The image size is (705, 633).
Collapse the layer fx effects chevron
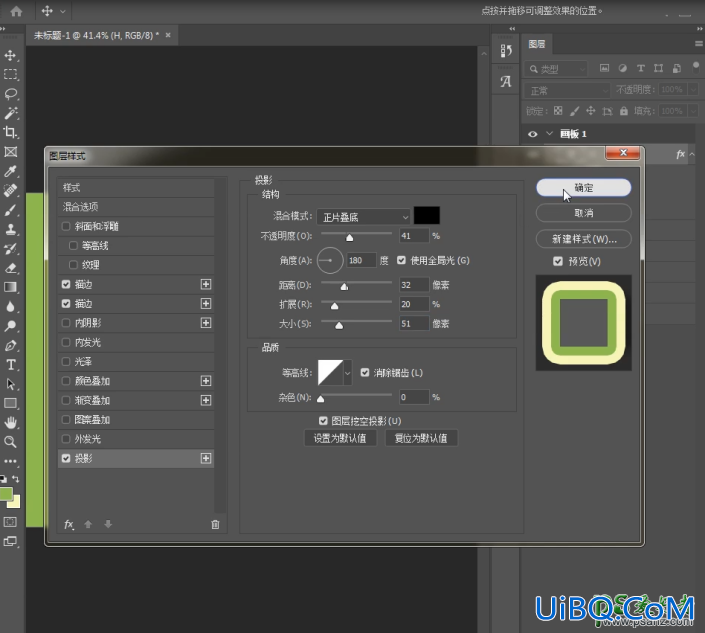[x=692, y=154]
